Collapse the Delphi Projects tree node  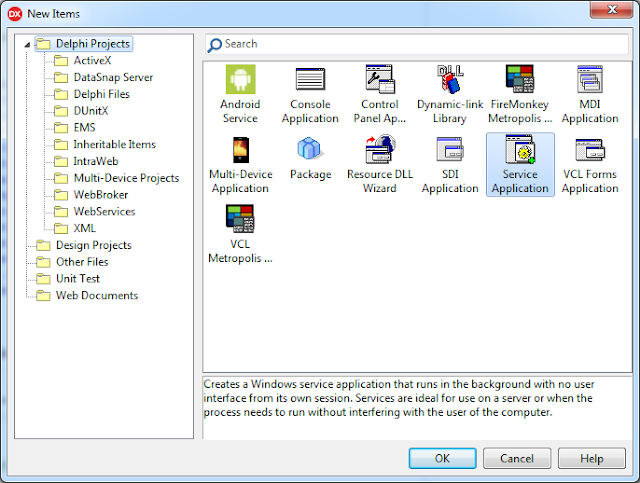tap(27, 45)
